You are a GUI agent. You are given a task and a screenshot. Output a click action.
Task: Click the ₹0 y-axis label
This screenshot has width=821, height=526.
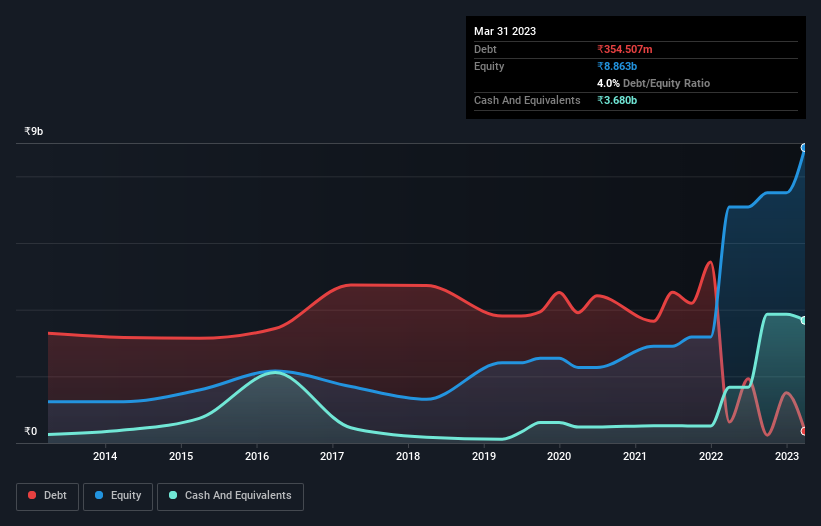point(30,431)
